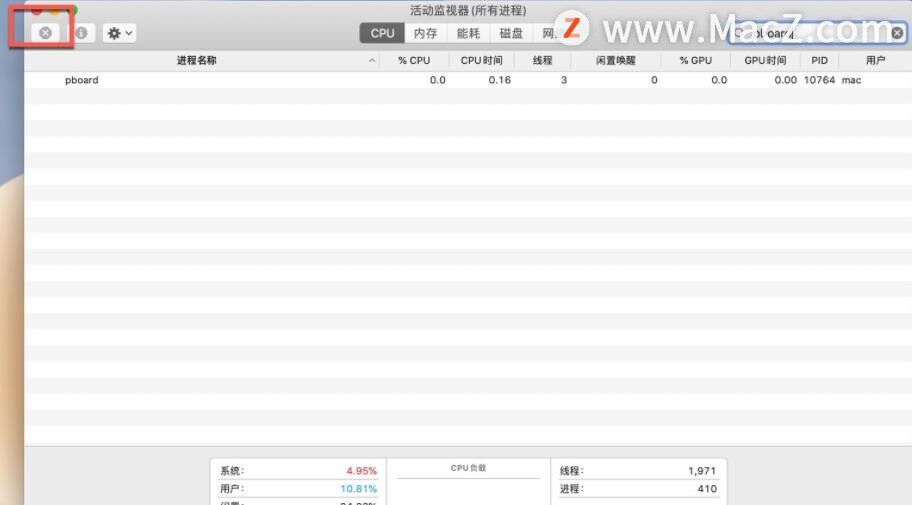Image resolution: width=912 pixels, height=505 pixels.
Task: Click CPU time value 0.16
Action: (500, 80)
